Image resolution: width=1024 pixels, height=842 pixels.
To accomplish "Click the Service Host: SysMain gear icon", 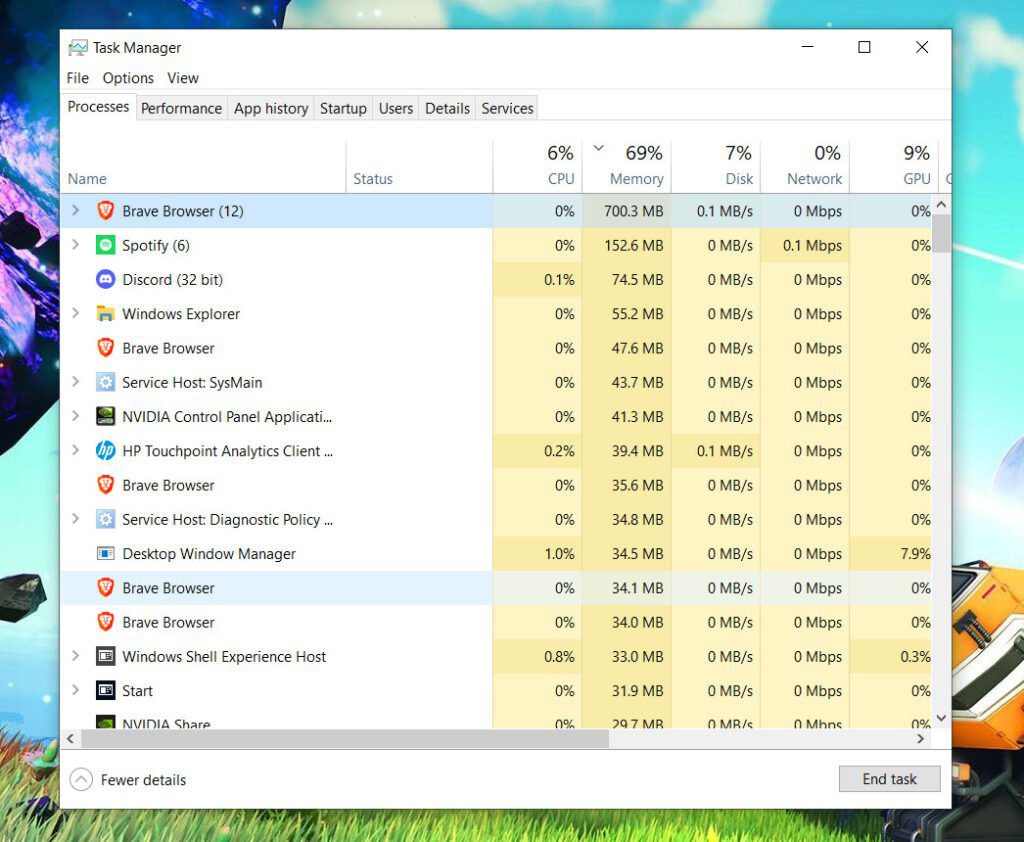I will [105, 382].
